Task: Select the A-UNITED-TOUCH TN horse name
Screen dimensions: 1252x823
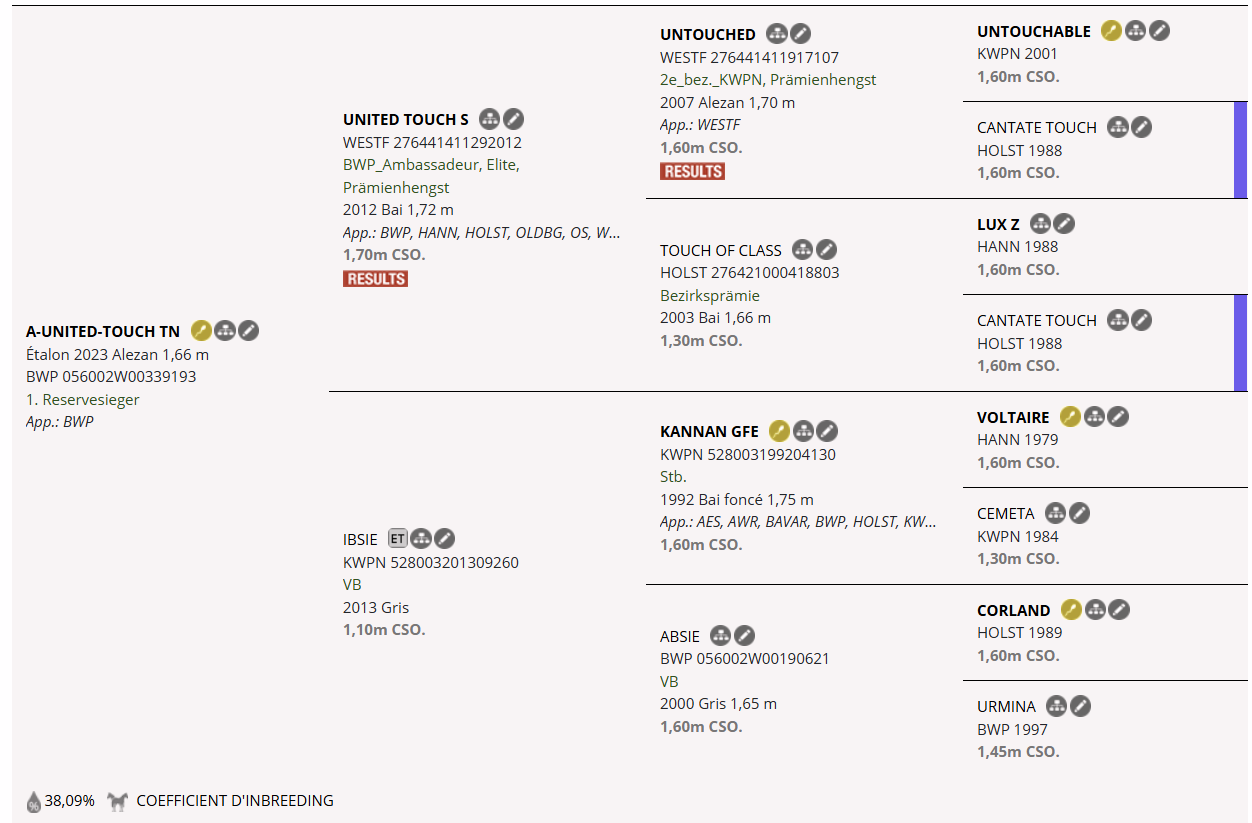Action: 103,332
